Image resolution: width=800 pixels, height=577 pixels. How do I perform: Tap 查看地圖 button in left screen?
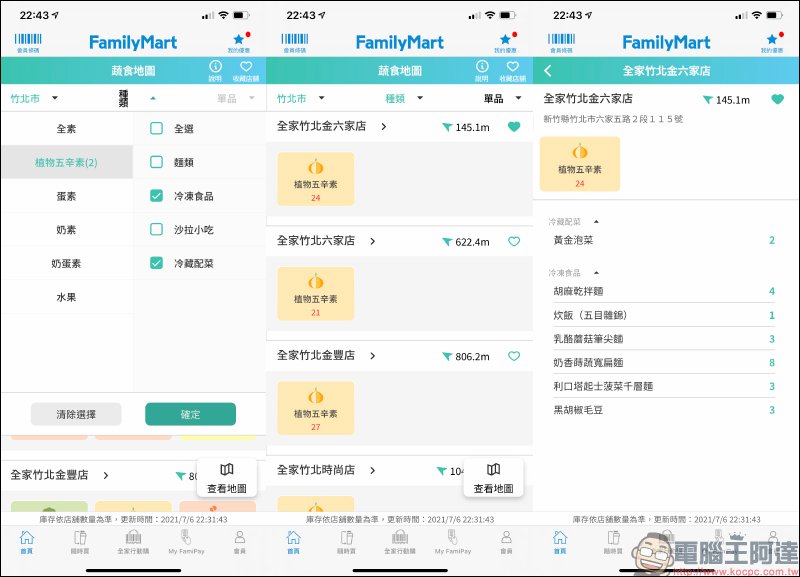227,478
